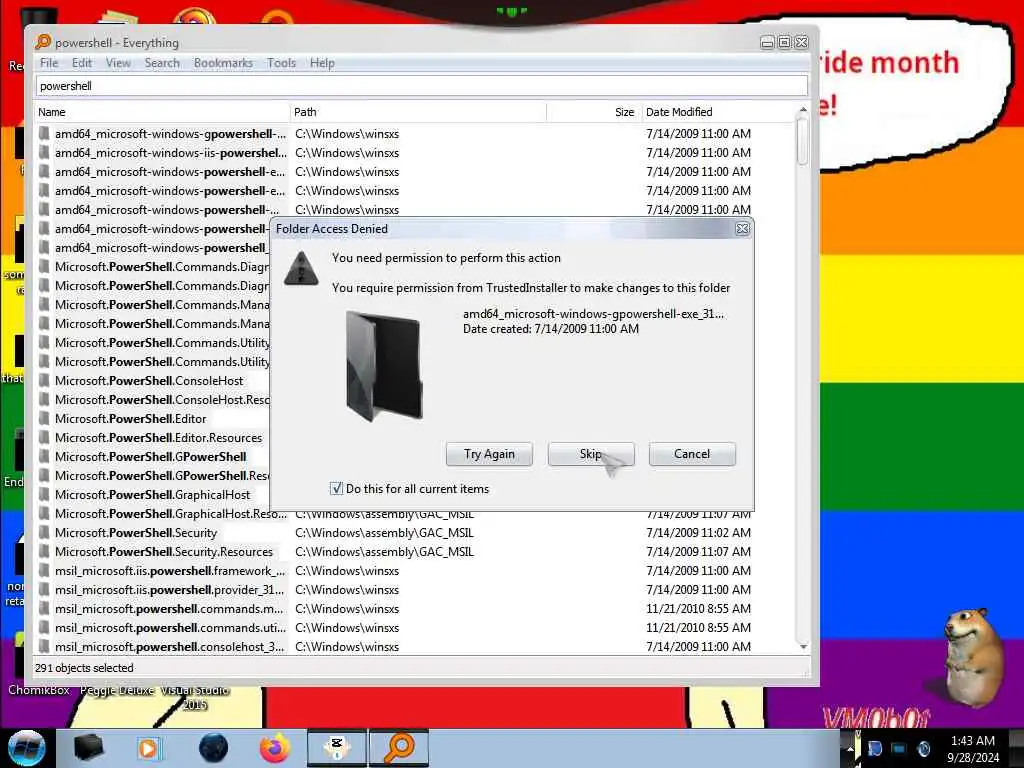This screenshot has height=768, width=1024.
Task: Open the Windows Start button
Action: coord(26,748)
